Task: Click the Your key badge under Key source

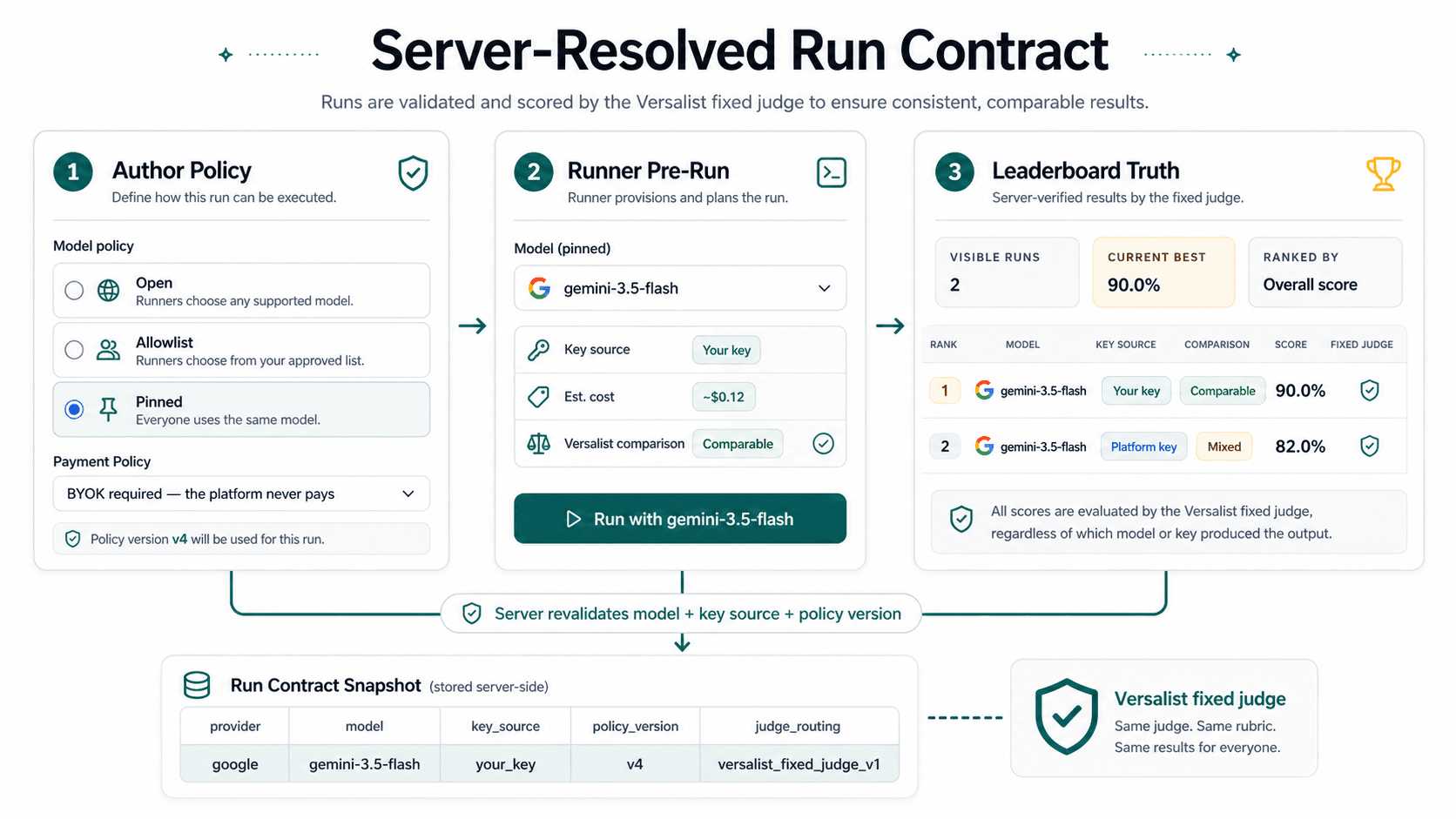Action: pyautogui.click(x=726, y=350)
